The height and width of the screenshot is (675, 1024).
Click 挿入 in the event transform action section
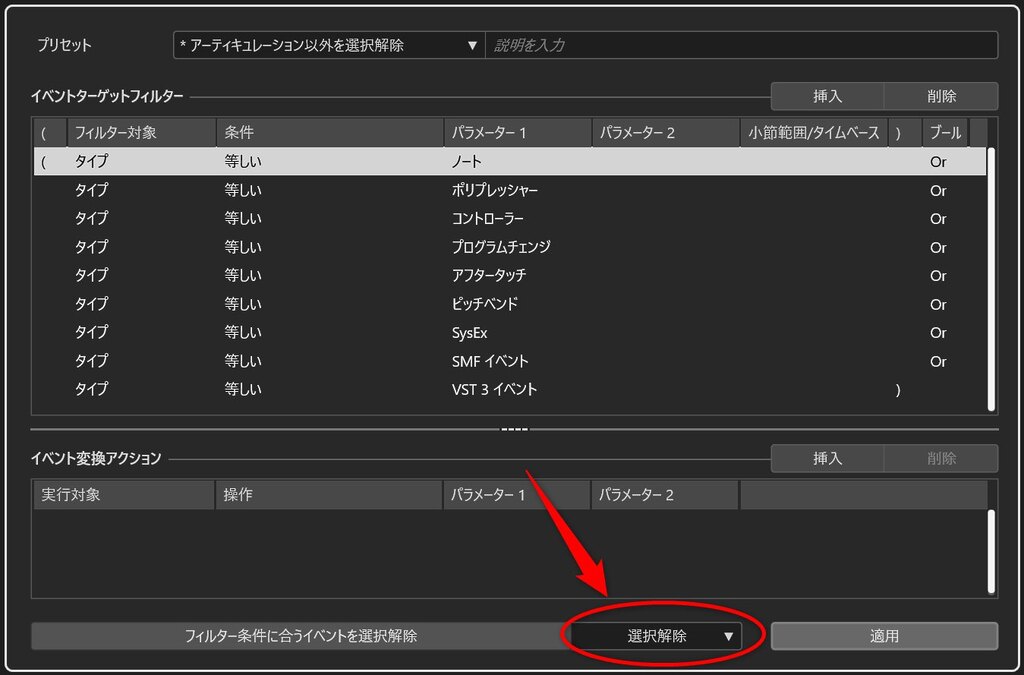827,458
